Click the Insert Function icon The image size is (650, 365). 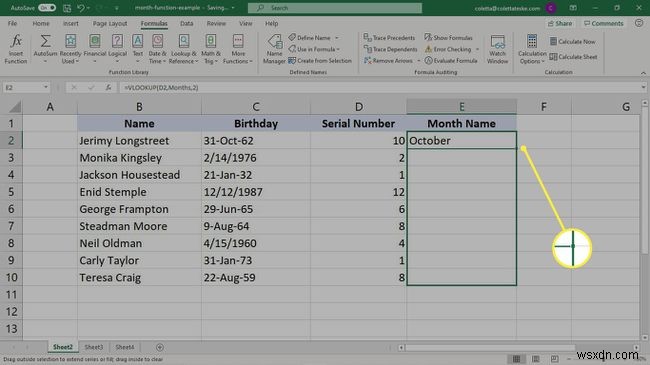click(16, 49)
